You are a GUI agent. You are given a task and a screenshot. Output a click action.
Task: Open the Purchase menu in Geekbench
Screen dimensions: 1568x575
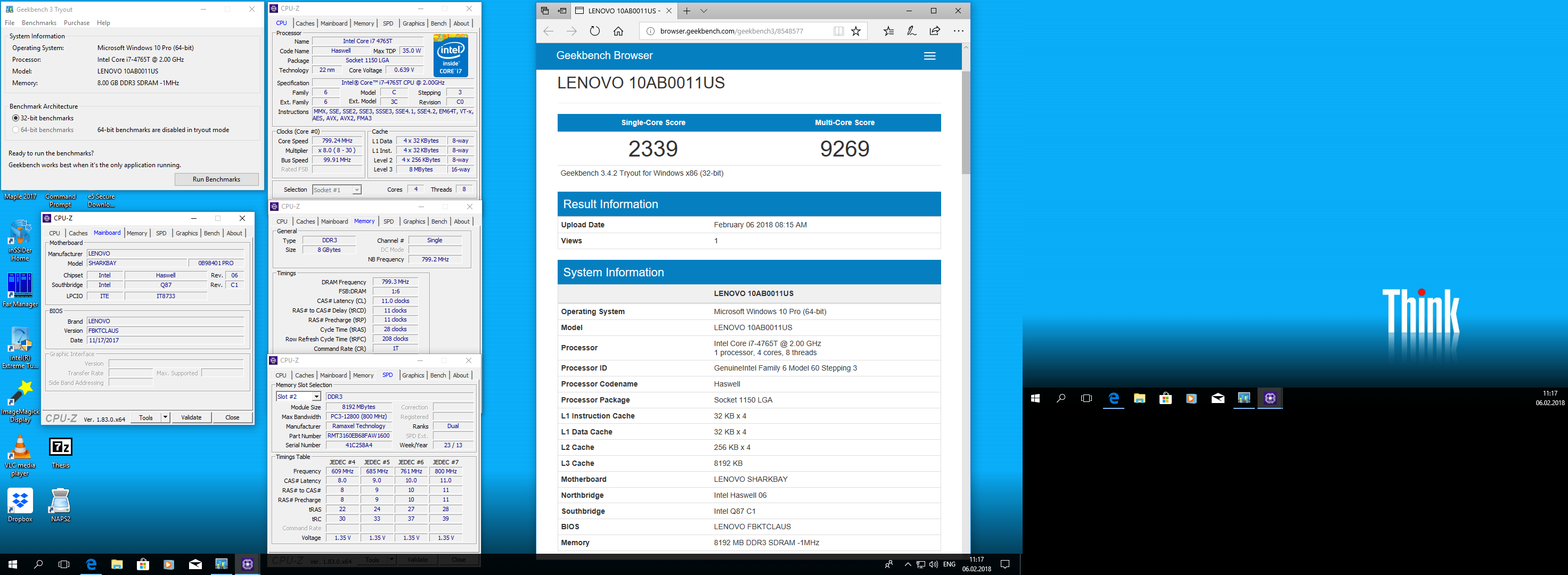coord(77,22)
